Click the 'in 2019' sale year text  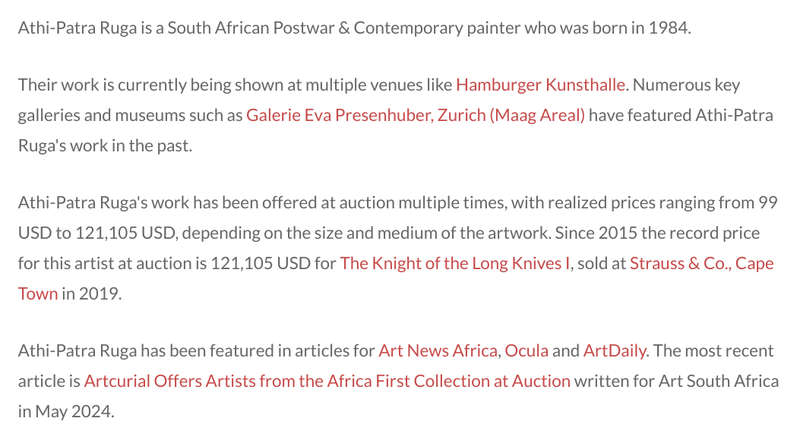click(x=91, y=294)
